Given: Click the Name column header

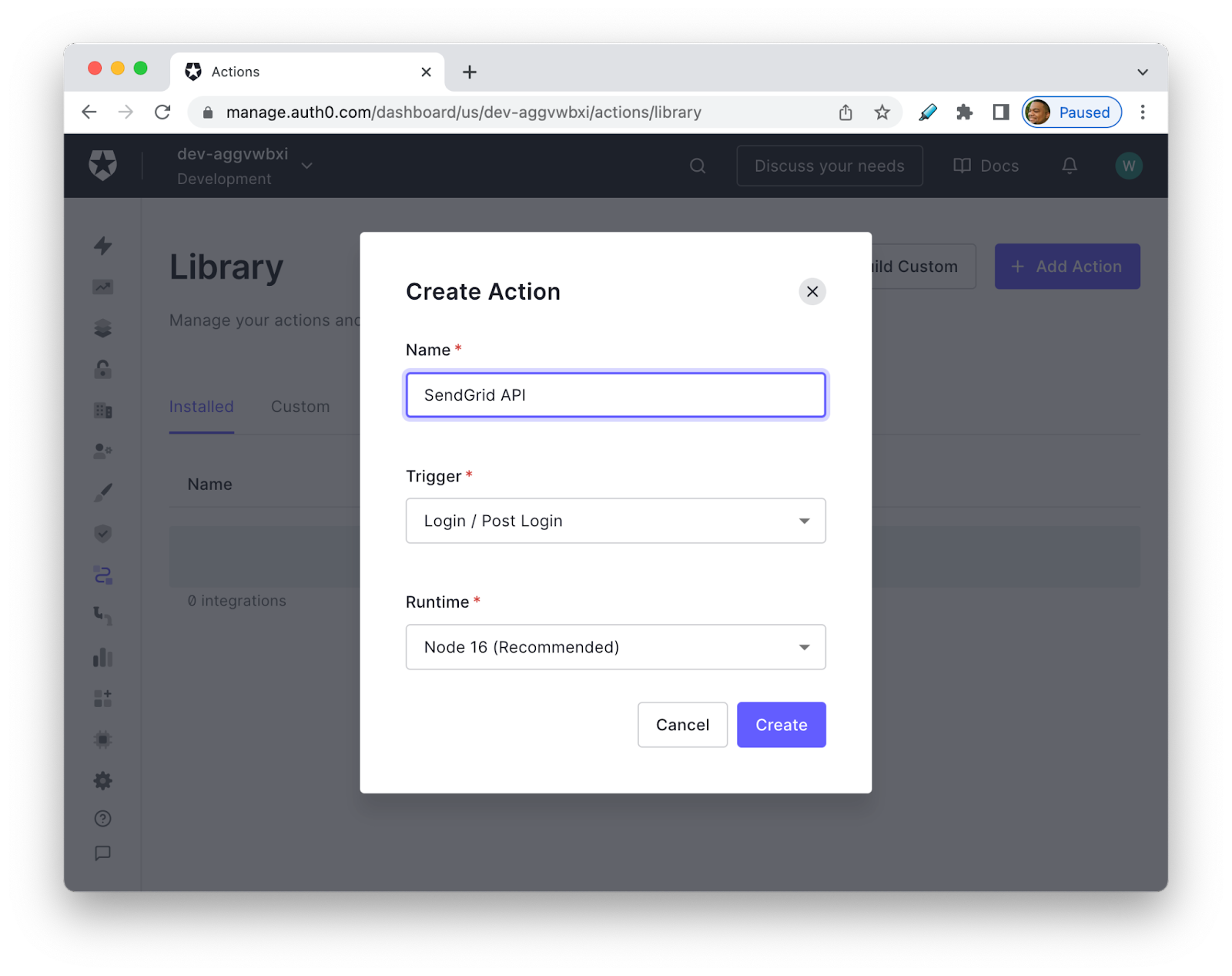Looking at the screenshot, I should point(209,485).
